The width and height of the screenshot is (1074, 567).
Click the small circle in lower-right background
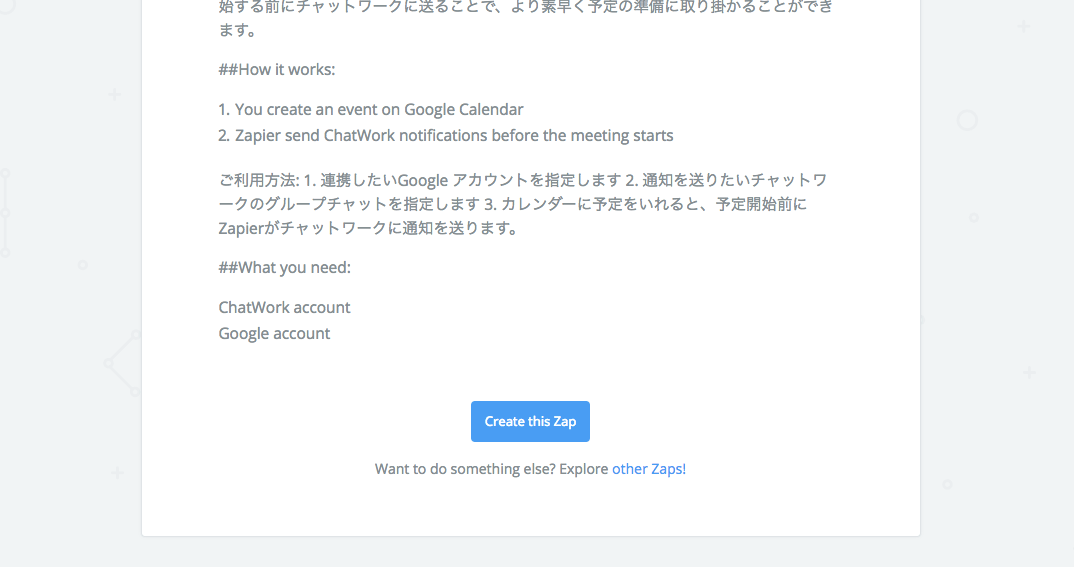[x=946, y=484]
